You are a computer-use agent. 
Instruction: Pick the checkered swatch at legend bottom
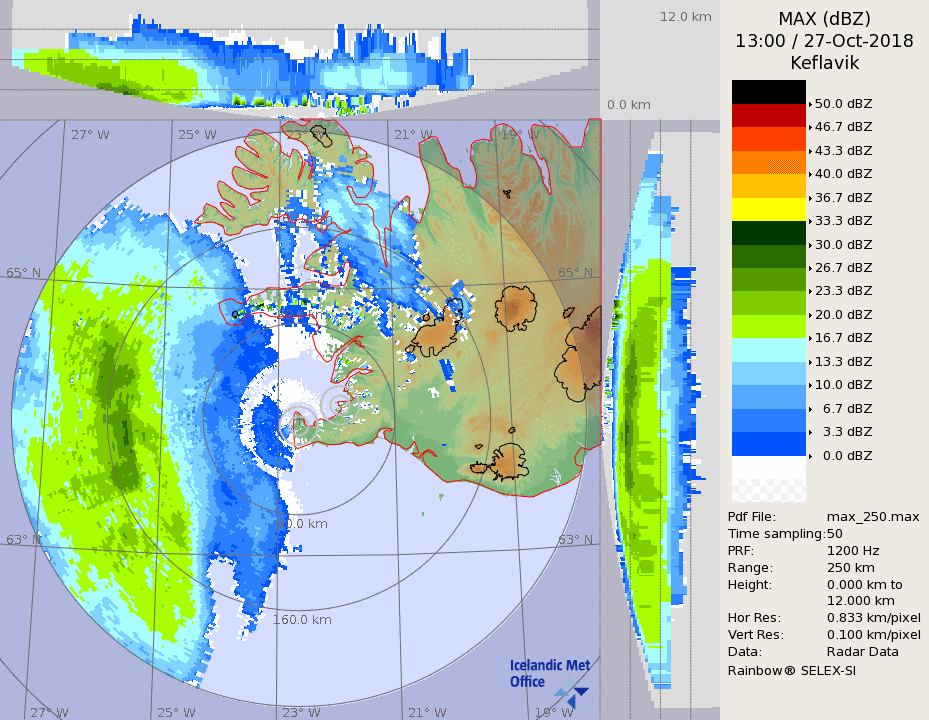768,490
